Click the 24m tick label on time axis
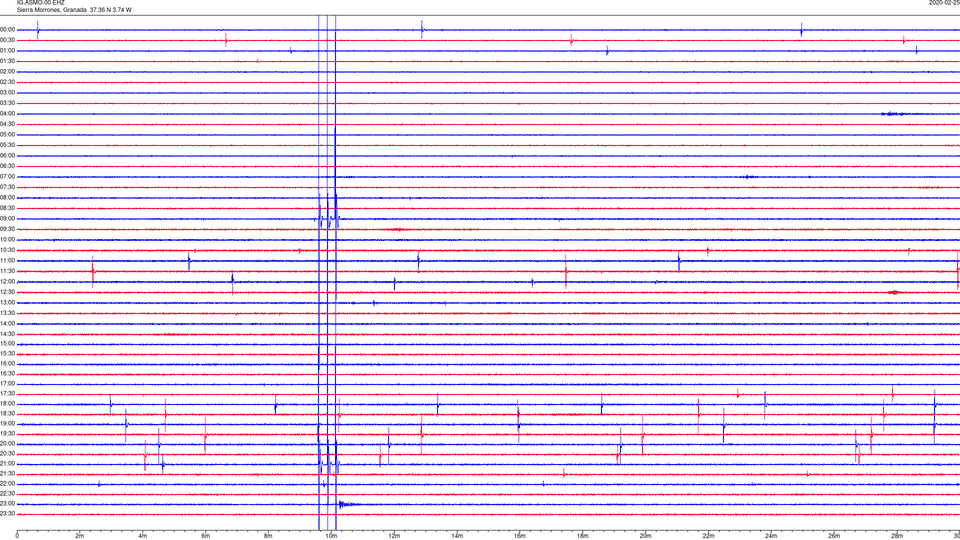960x540 pixels. tap(771, 536)
